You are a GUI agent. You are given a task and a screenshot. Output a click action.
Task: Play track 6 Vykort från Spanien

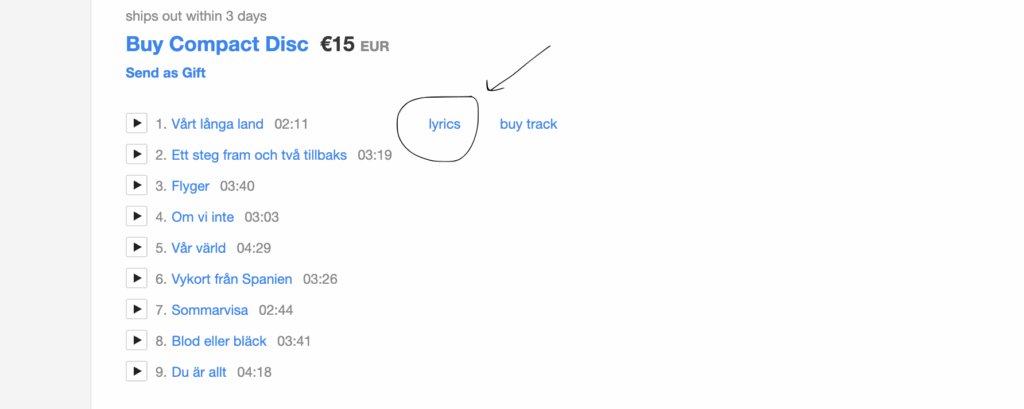coord(136,278)
